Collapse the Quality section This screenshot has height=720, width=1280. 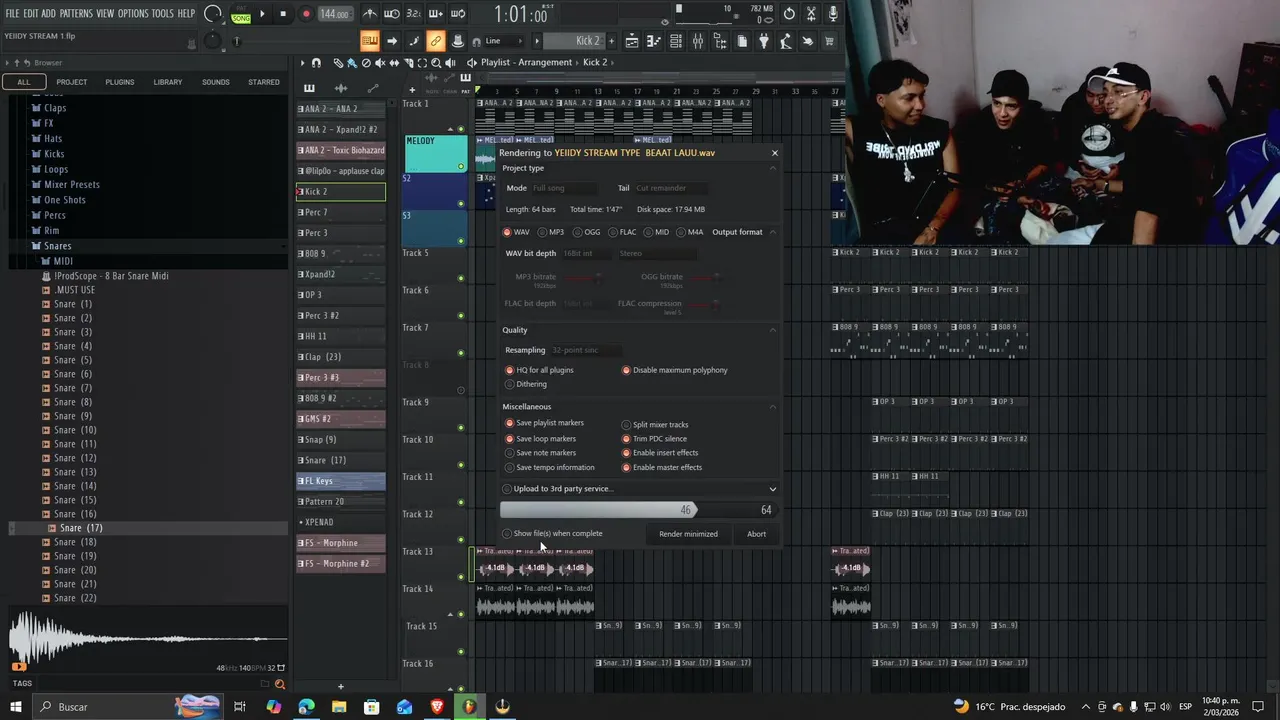pos(772,330)
